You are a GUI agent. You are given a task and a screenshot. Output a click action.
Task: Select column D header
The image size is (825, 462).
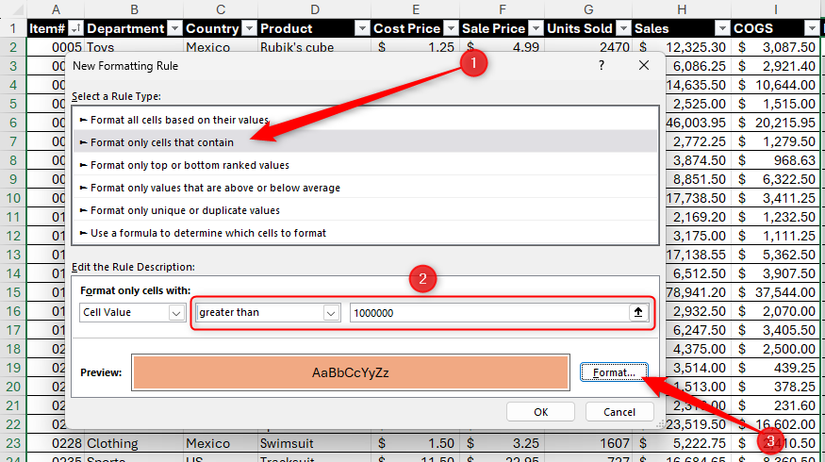[314, 9]
